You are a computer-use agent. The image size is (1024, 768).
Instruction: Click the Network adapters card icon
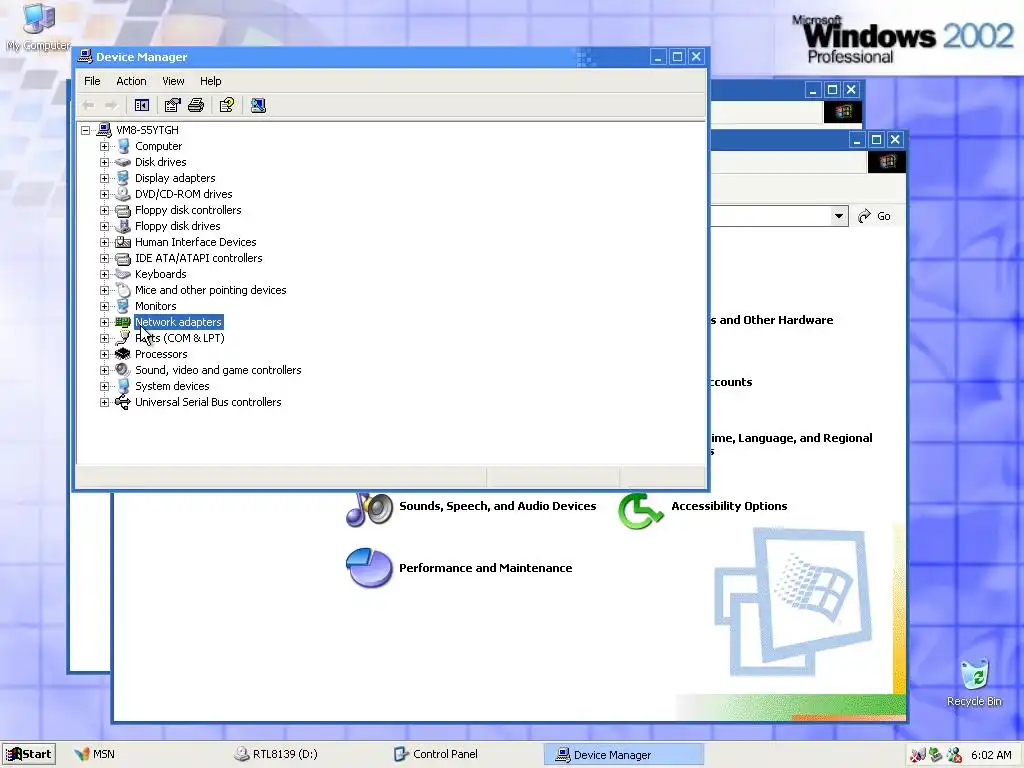[x=123, y=322]
